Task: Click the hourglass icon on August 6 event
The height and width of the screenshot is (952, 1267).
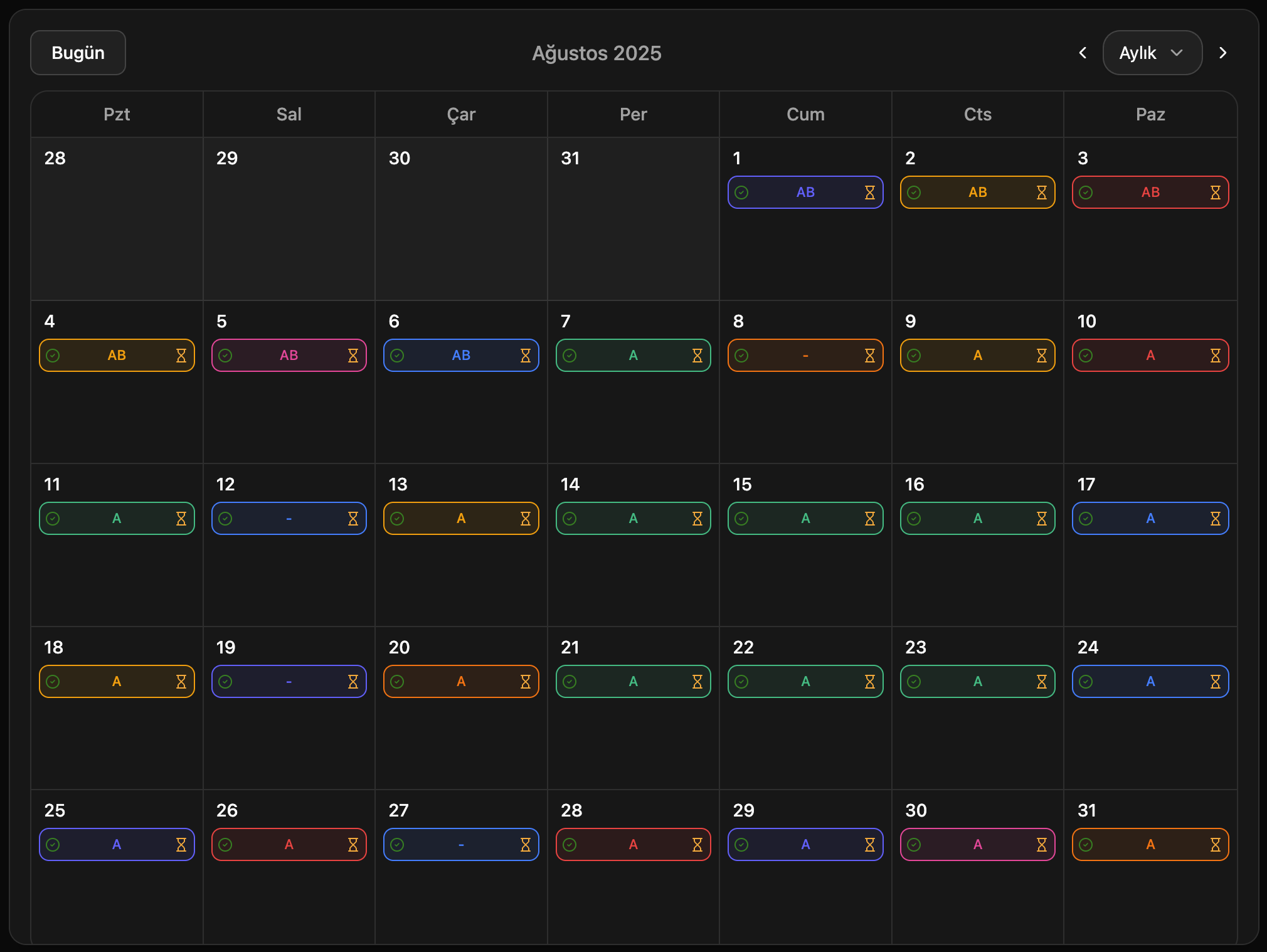Action: [526, 356]
